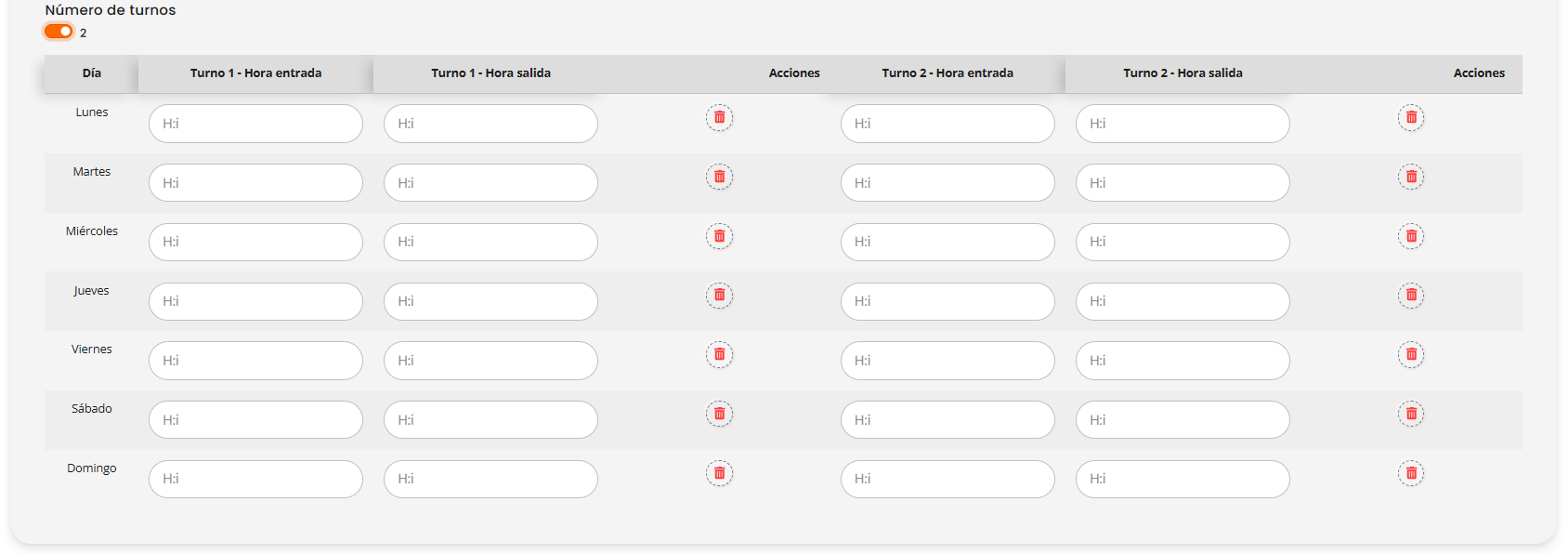Click Turno 2 - Hora salida header
Viewport: 1568px width, 554px height.
(x=1183, y=73)
